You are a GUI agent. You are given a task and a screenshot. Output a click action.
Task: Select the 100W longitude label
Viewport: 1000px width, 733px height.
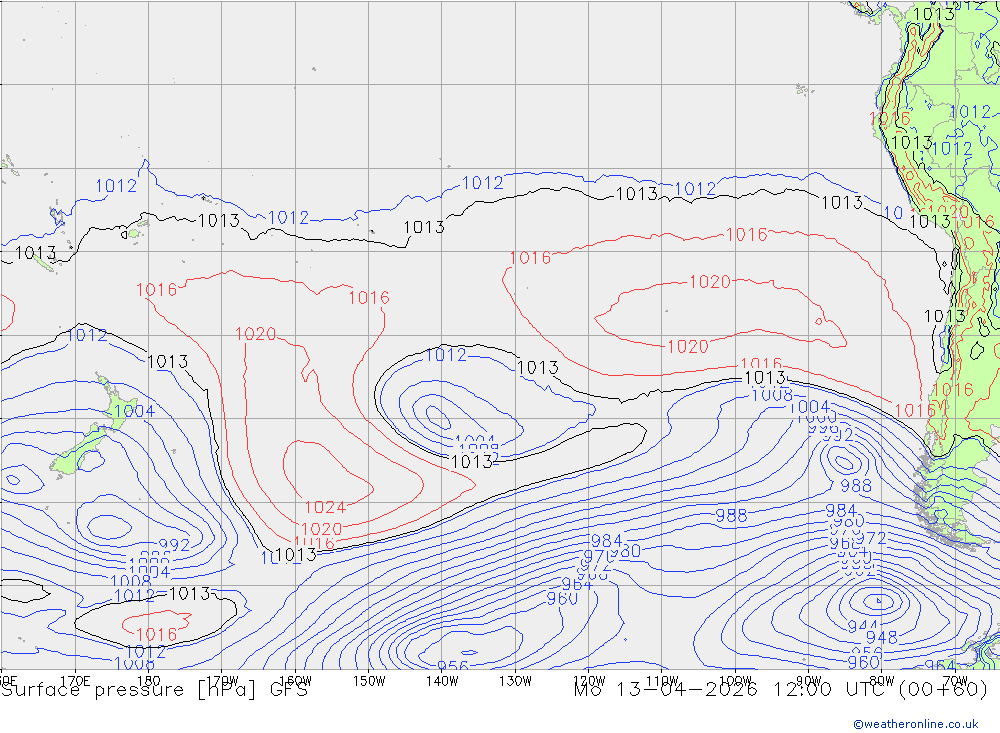(x=735, y=681)
